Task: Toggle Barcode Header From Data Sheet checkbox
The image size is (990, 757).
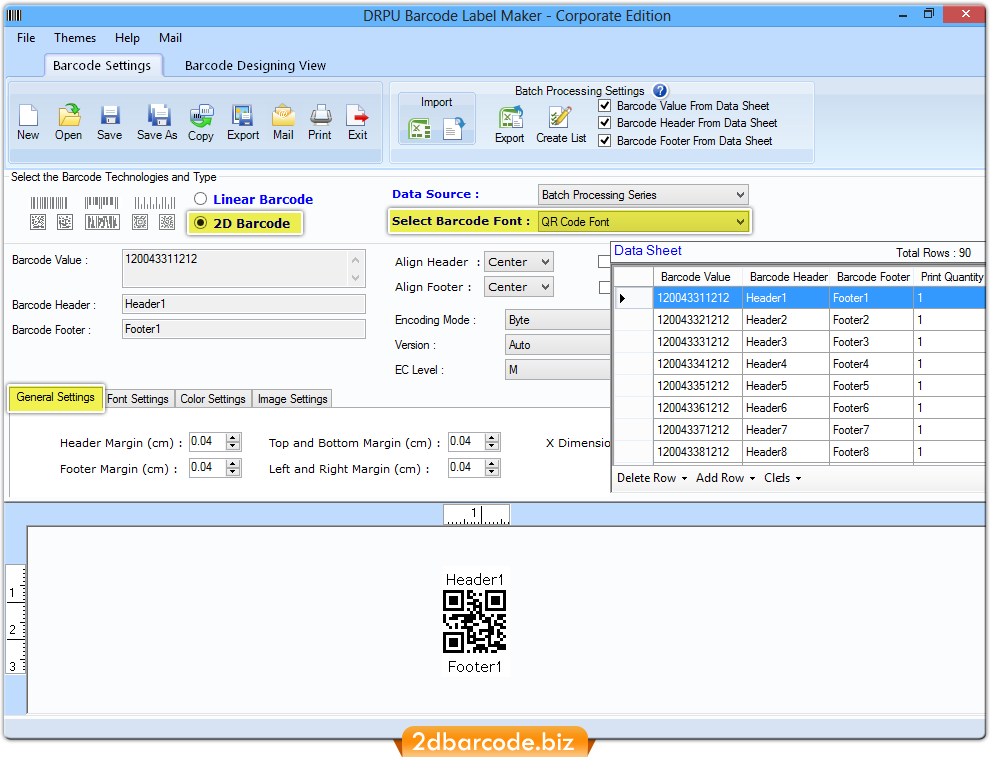Action: click(x=605, y=122)
